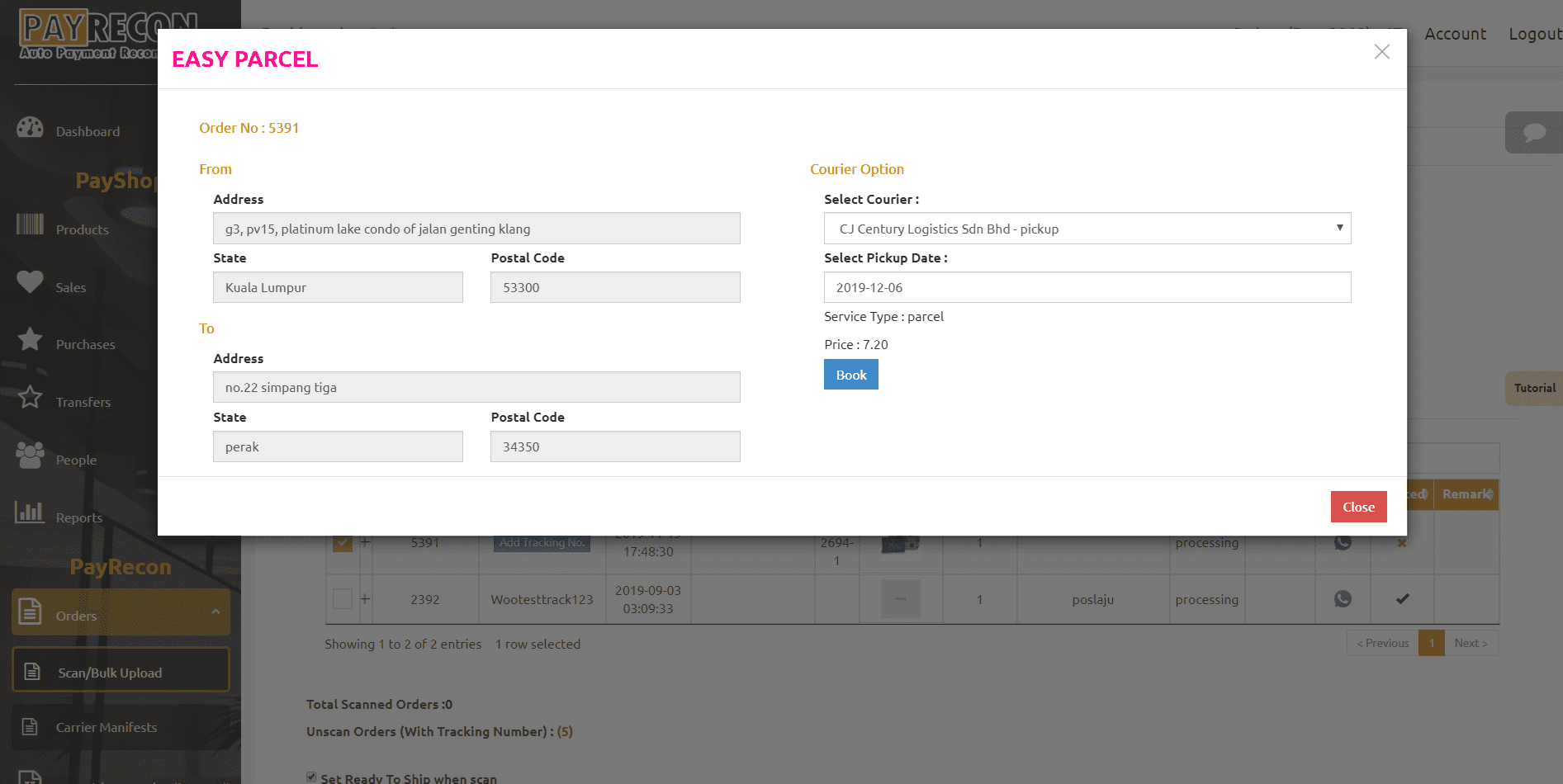Image resolution: width=1563 pixels, height=784 pixels.
Task: Open product thumbnail in order 5391 row
Action: (900, 544)
